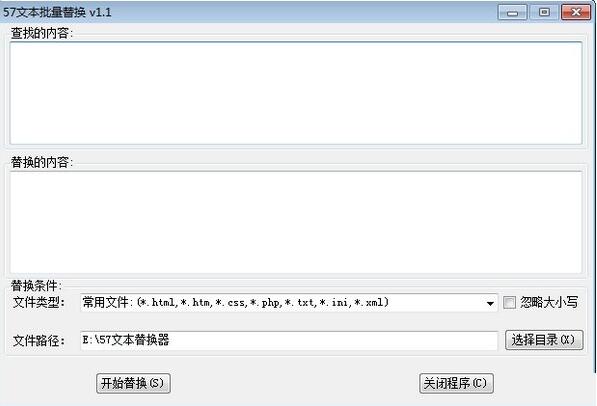Click inside the 查找的内容 text area
The height and width of the screenshot is (406, 597).
[x=296, y=93]
